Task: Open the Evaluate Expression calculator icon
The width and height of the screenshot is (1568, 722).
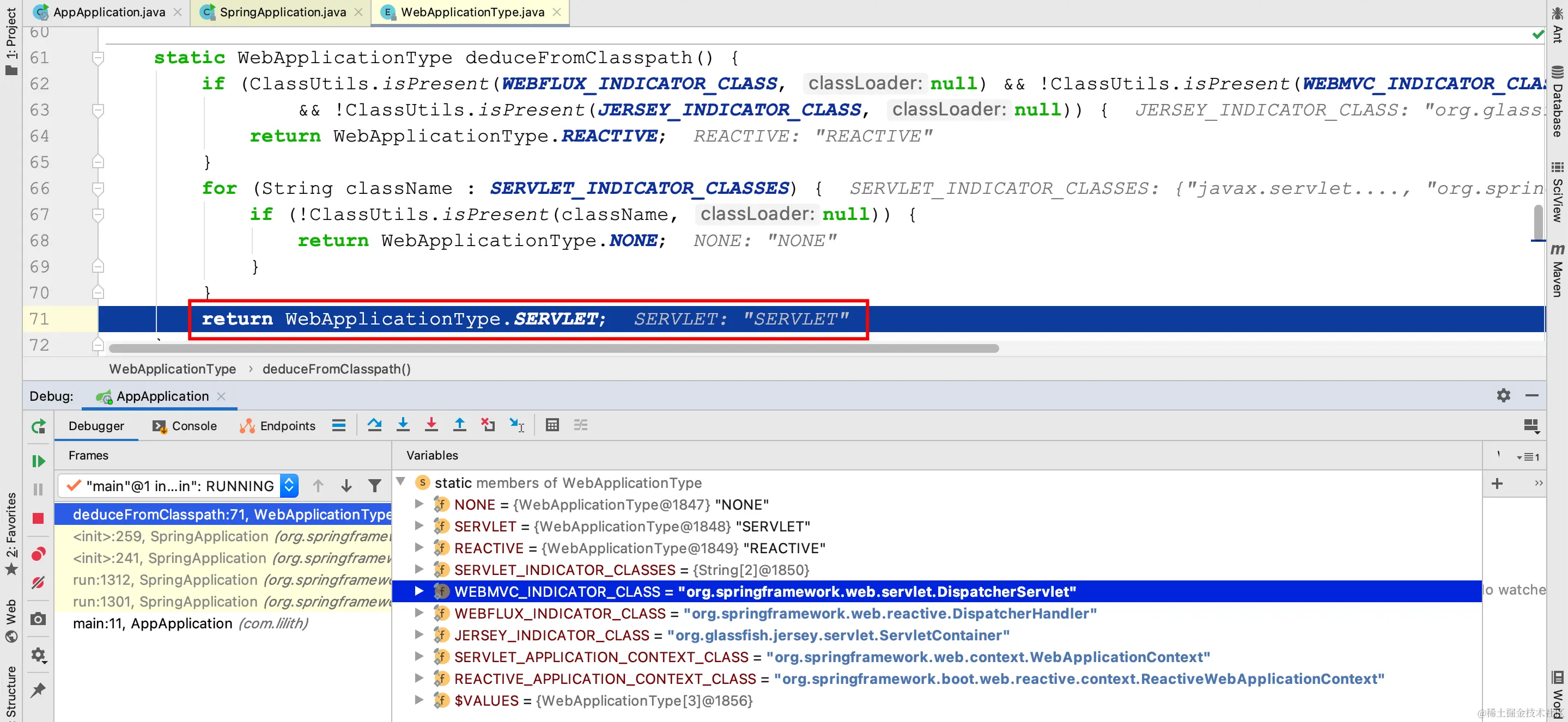Action: tap(552, 425)
